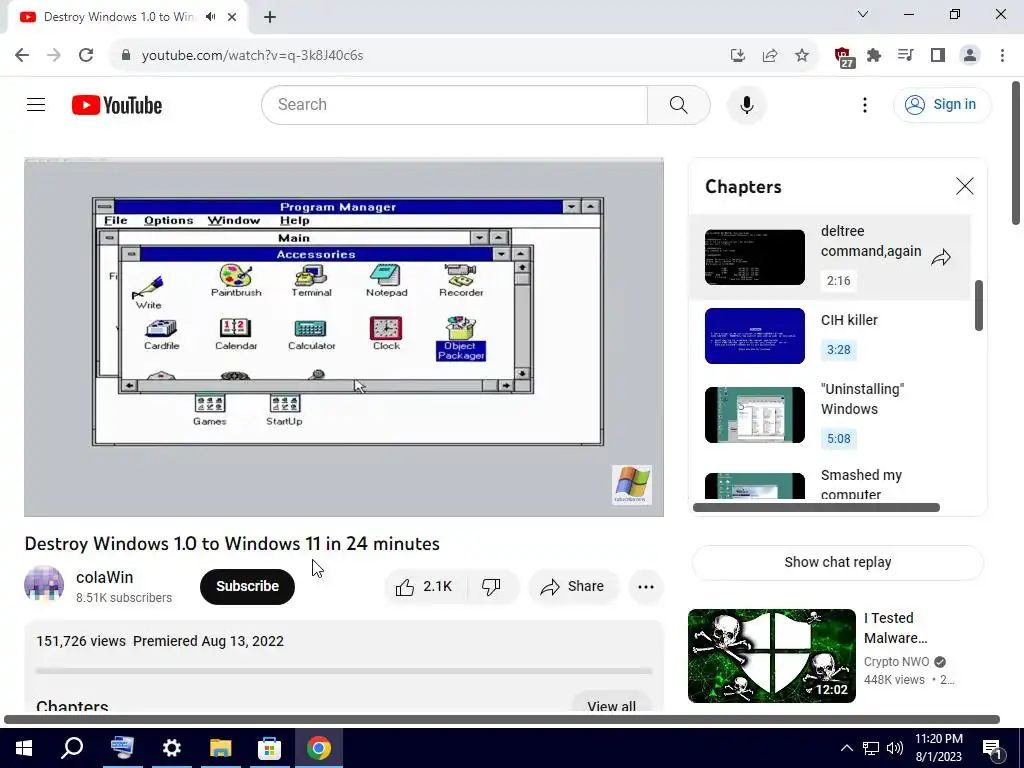Open the YouTube hamburger guide menu
1024x768 pixels.
pos(36,104)
